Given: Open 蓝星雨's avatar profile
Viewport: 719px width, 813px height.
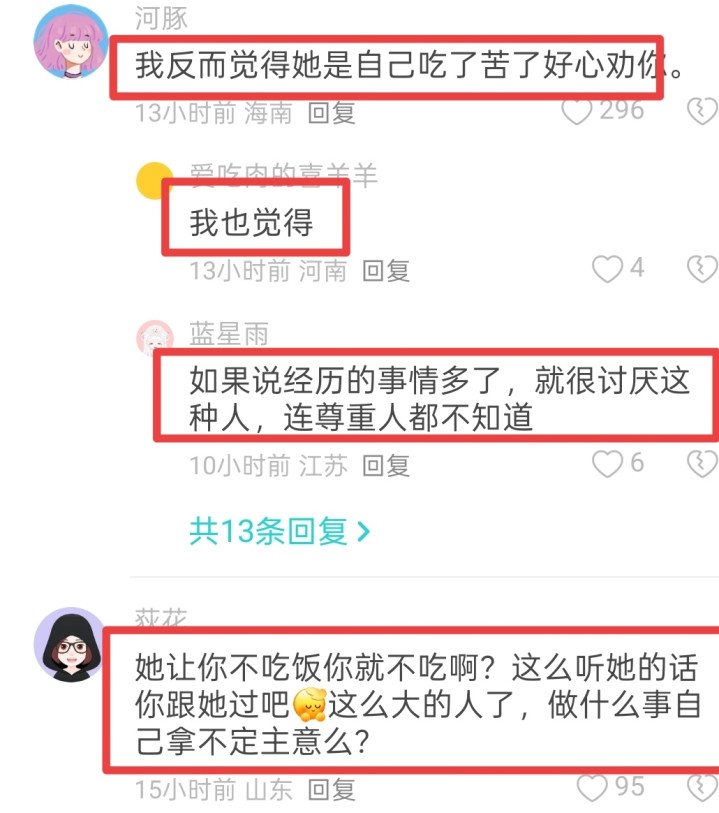Looking at the screenshot, I should [x=154, y=339].
